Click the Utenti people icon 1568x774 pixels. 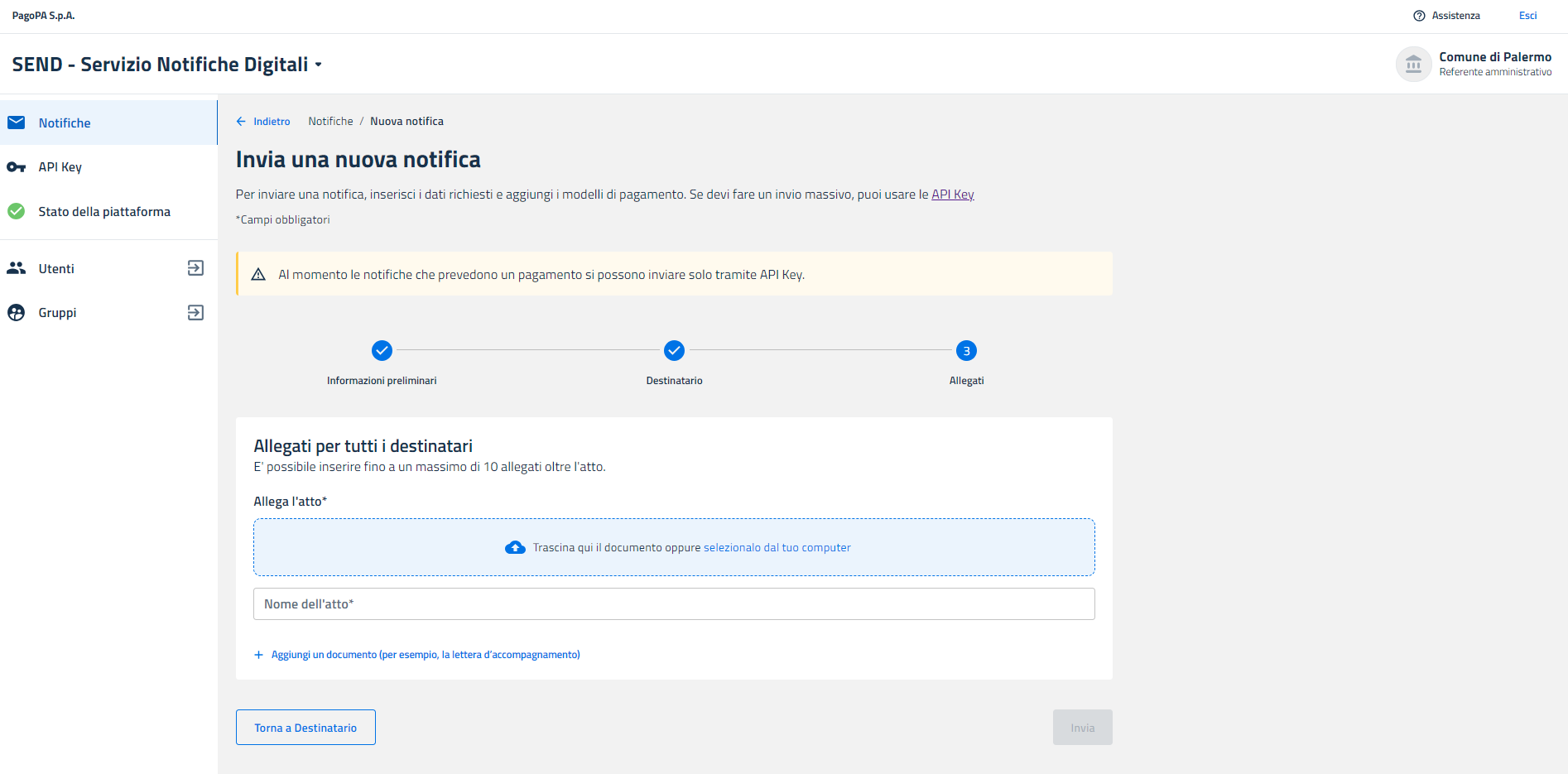pyautogui.click(x=17, y=268)
